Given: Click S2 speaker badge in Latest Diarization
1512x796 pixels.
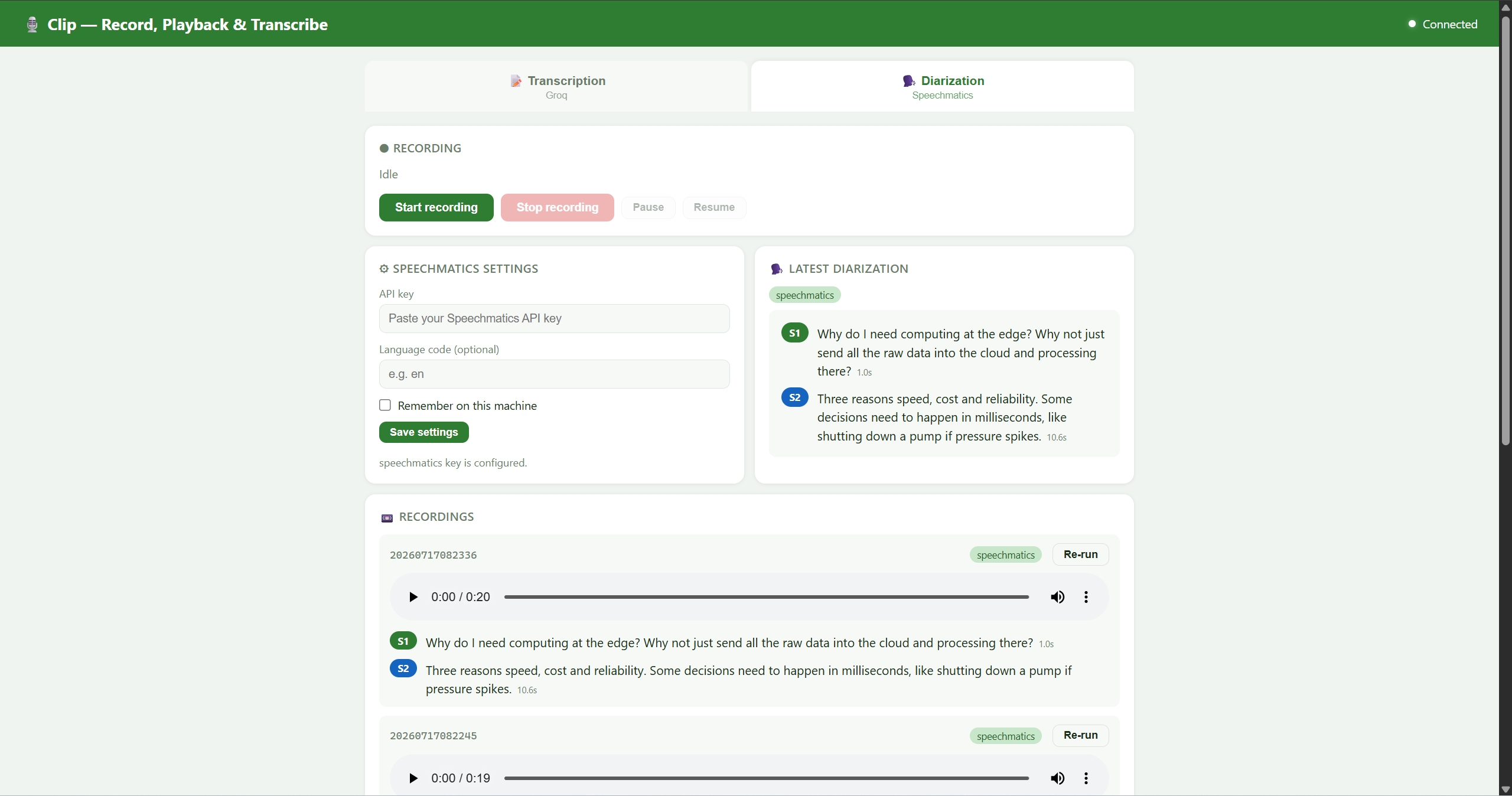Looking at the screenshot, I should point(794,397).
